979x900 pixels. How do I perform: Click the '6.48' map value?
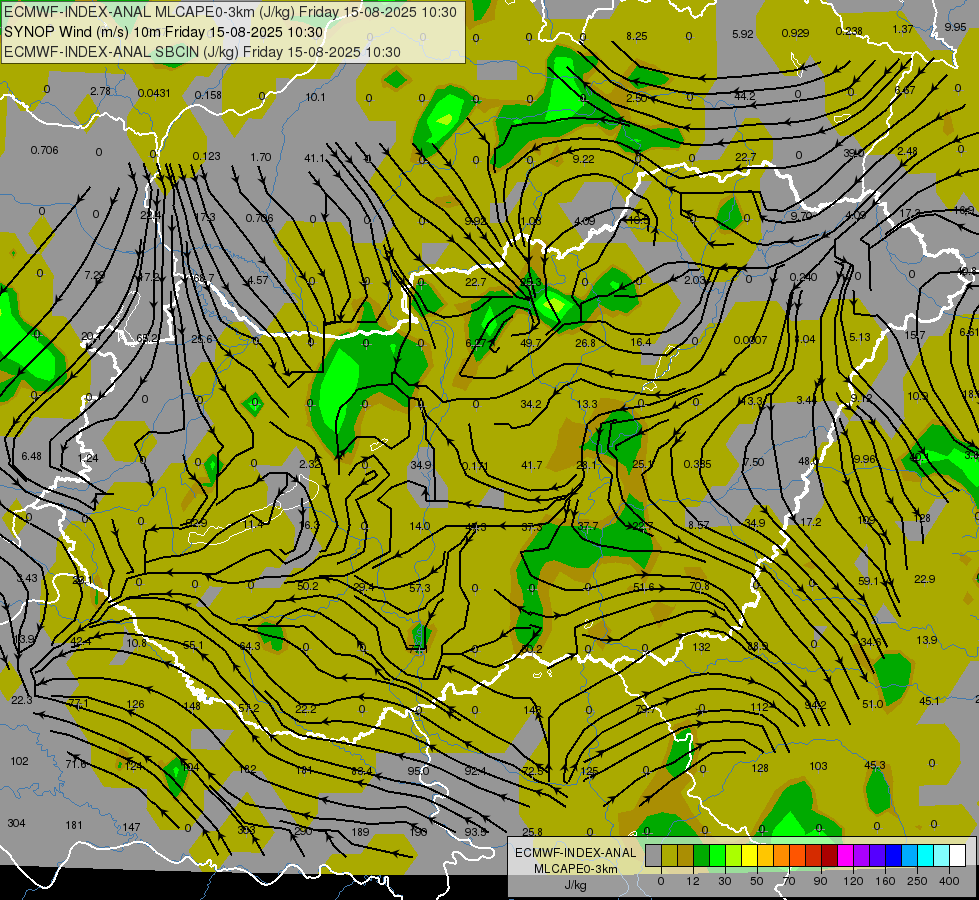click(x=31, y=456)
